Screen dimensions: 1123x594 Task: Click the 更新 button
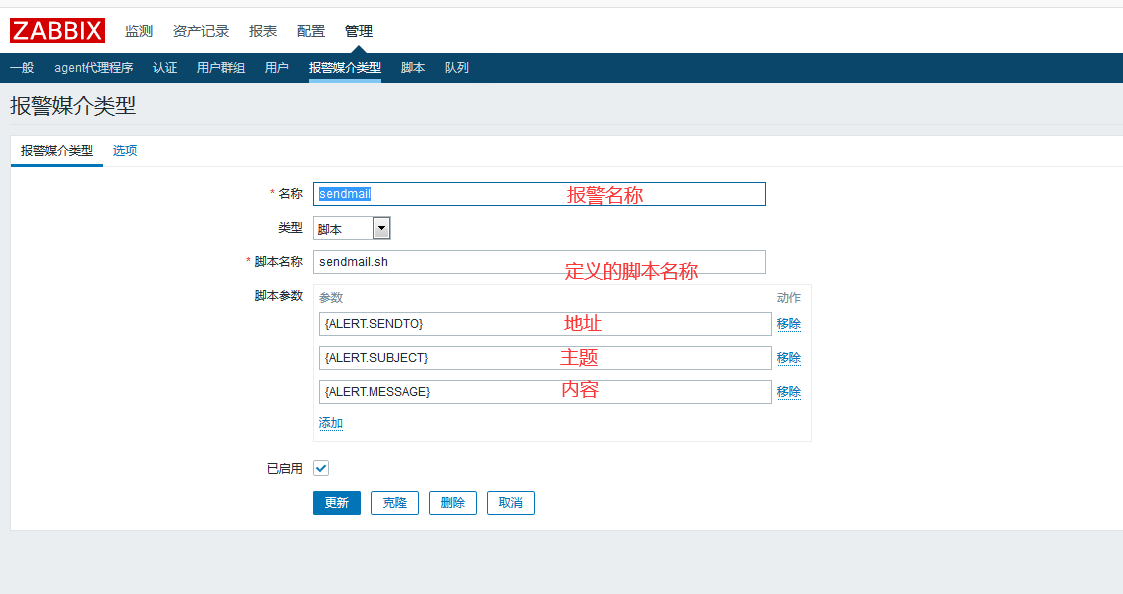(337, 503)
